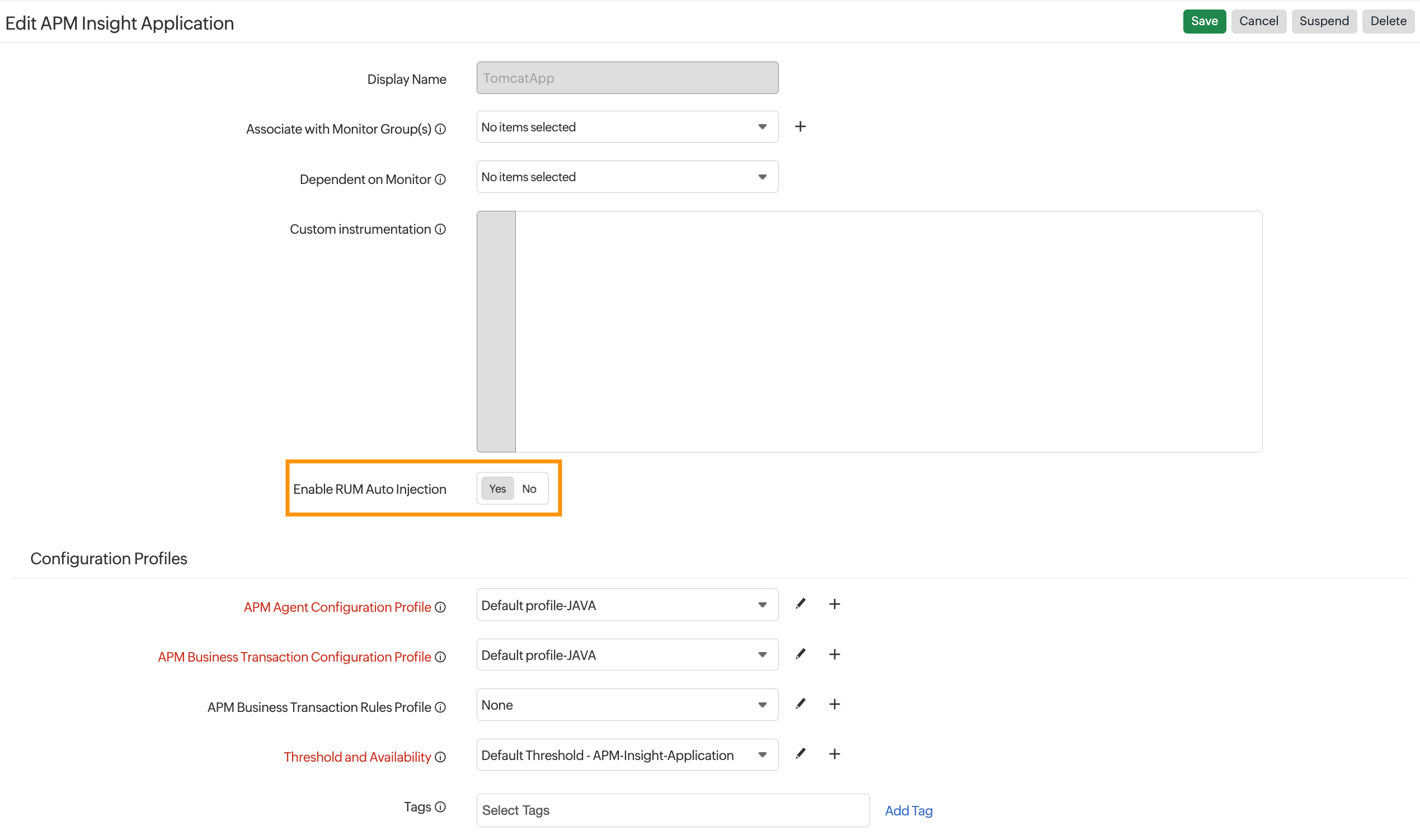Viewport: 1420px width, 840px height.
Task: Edit Business Transaction Rules Profile pencil
Action: [x=800, y=705]
